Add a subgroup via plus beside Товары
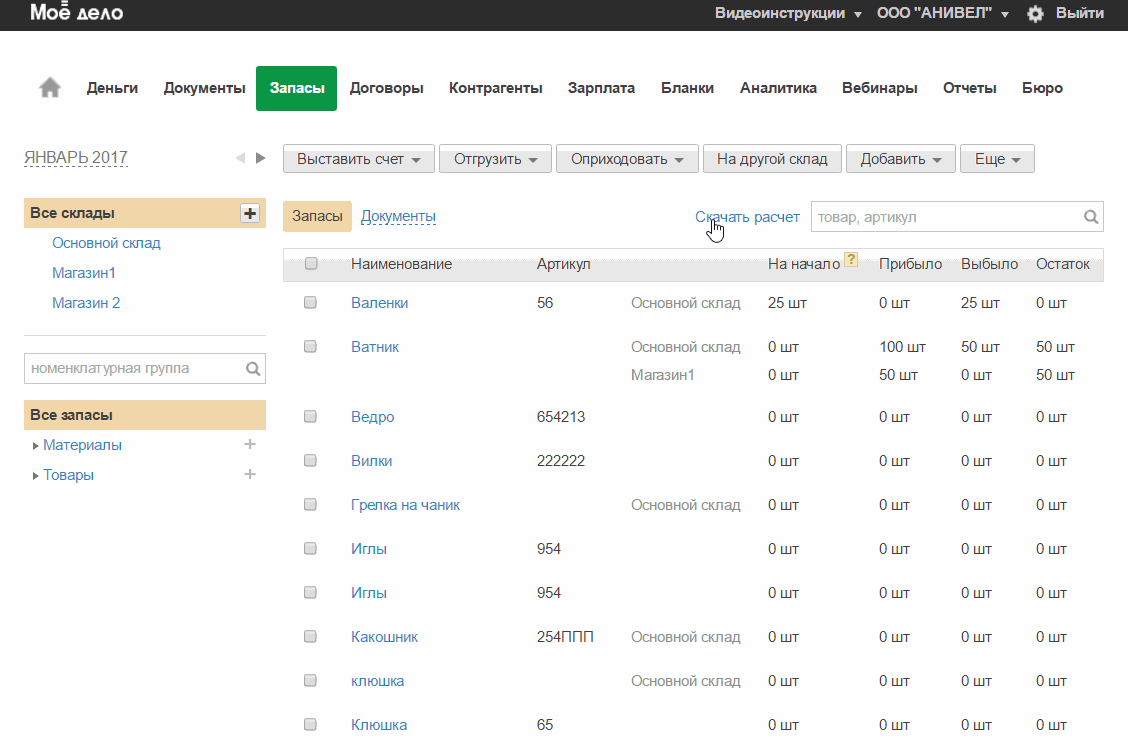1128x752 pixels. point(250,475)
